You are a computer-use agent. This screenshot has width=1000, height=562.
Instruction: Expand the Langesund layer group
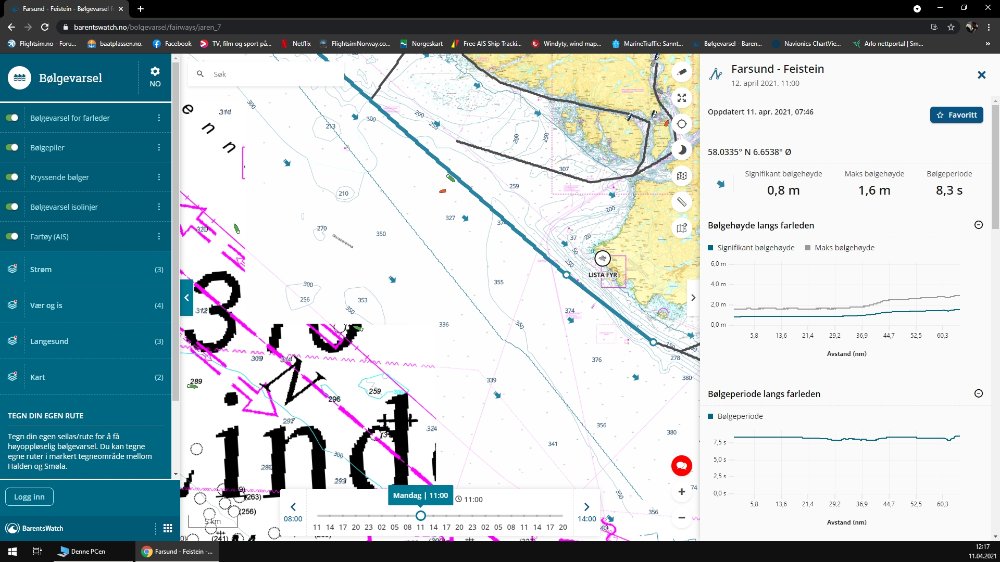(85, 341)
